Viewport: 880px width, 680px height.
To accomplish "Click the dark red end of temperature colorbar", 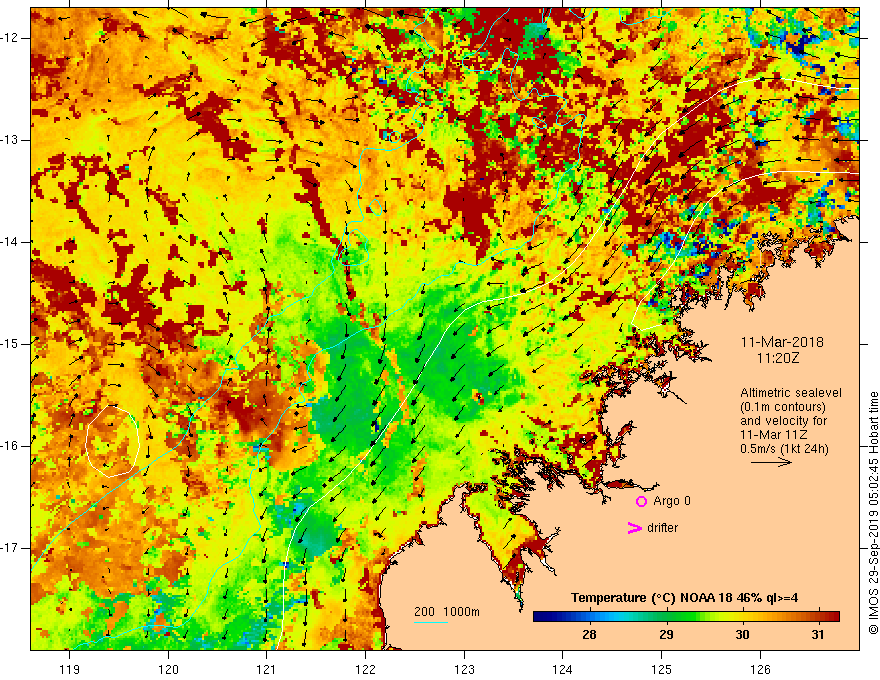I will [835, 617].
